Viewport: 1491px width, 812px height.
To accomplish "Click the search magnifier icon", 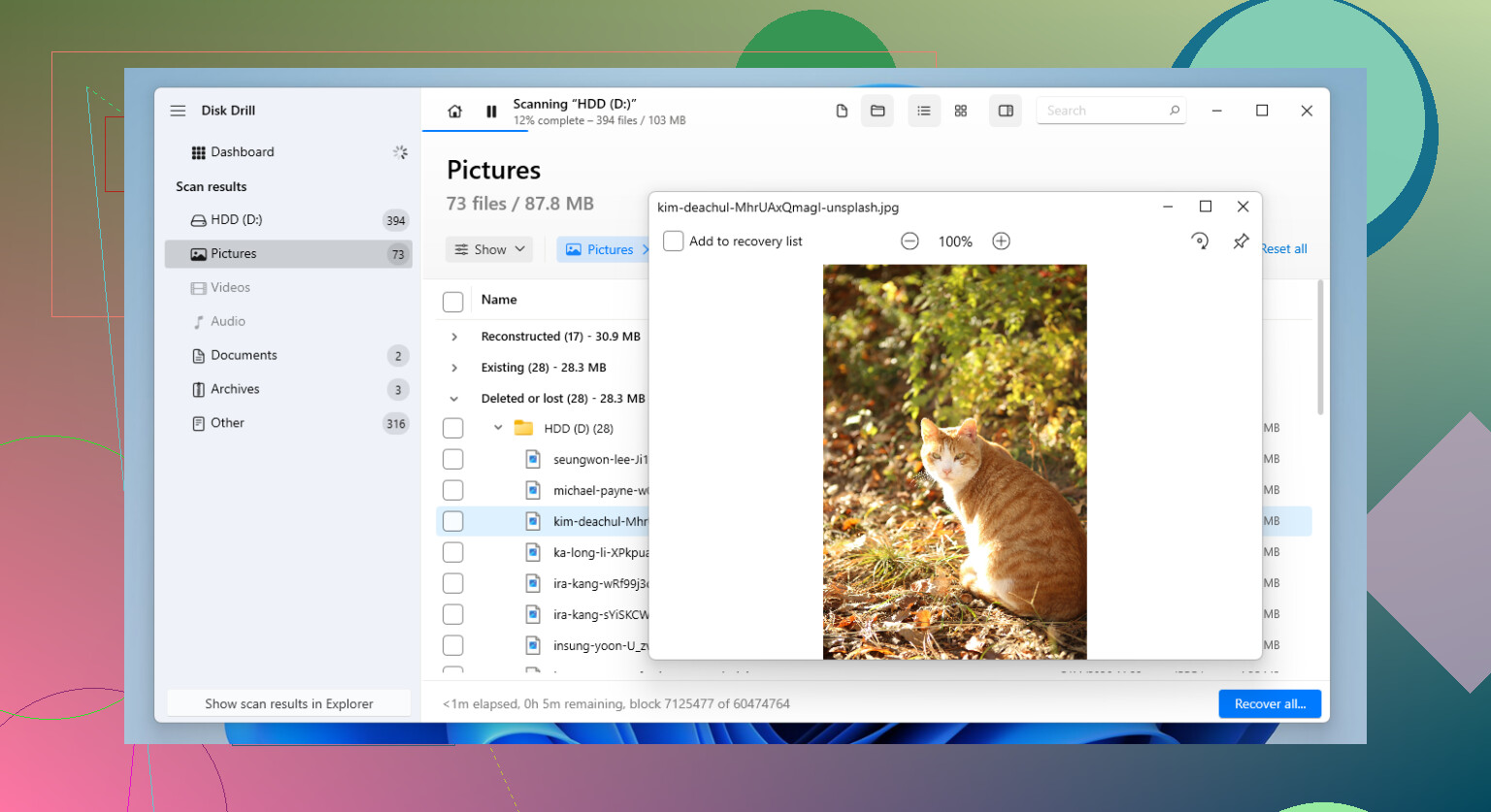I will tap(1175, 111).
